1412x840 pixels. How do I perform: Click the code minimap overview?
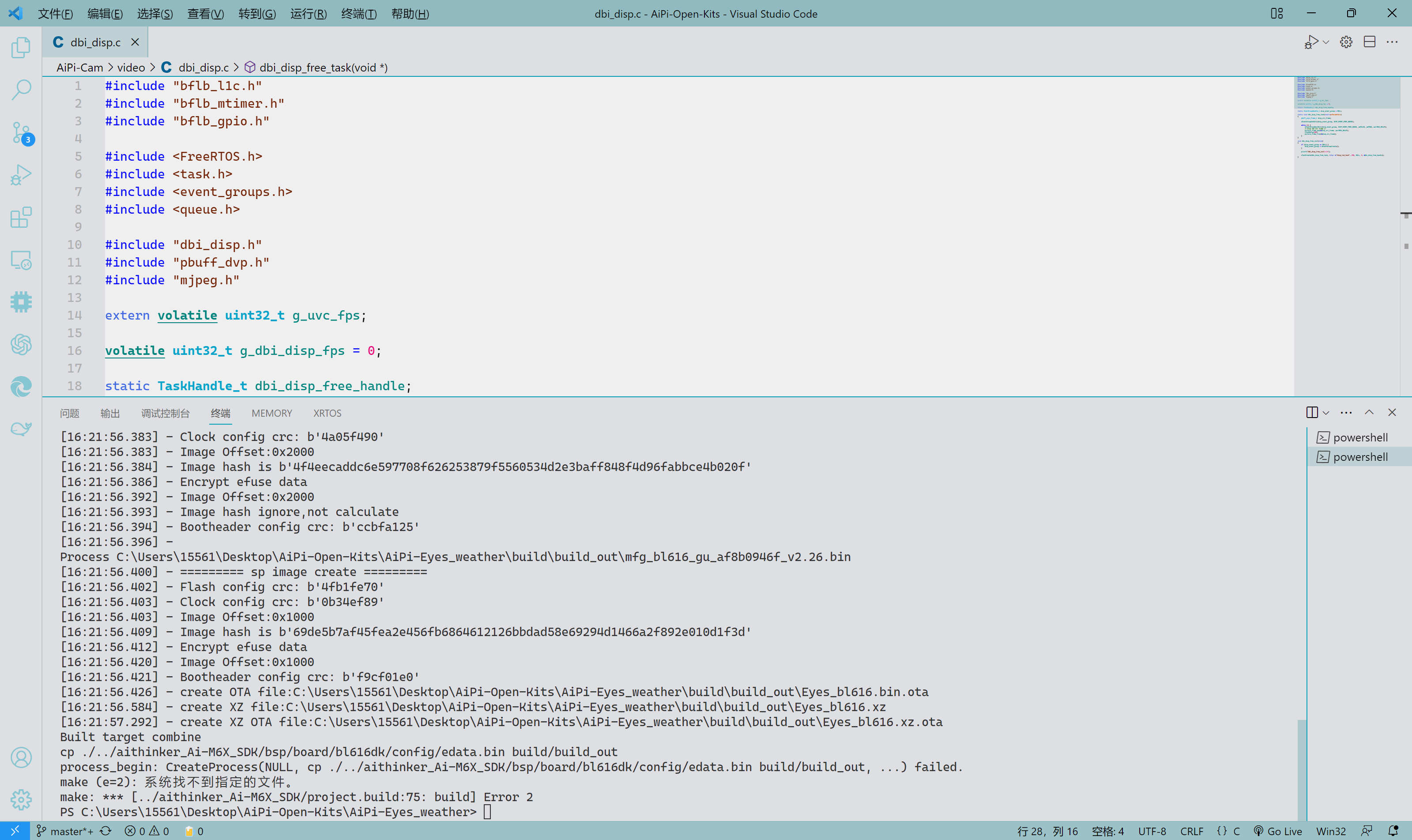tap(1347, 236)
